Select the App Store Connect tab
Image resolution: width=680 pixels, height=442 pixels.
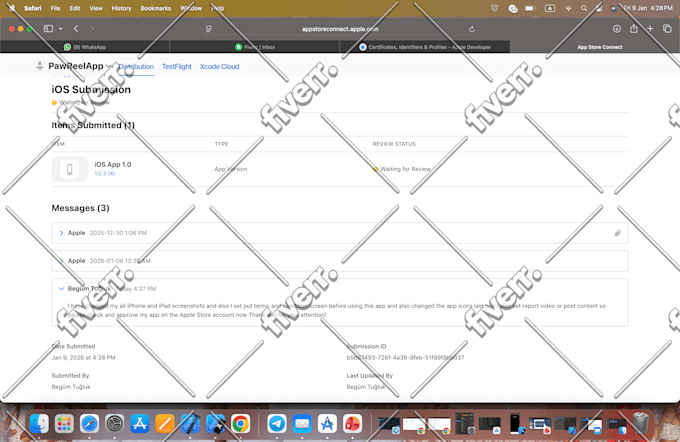coord(595,47)
